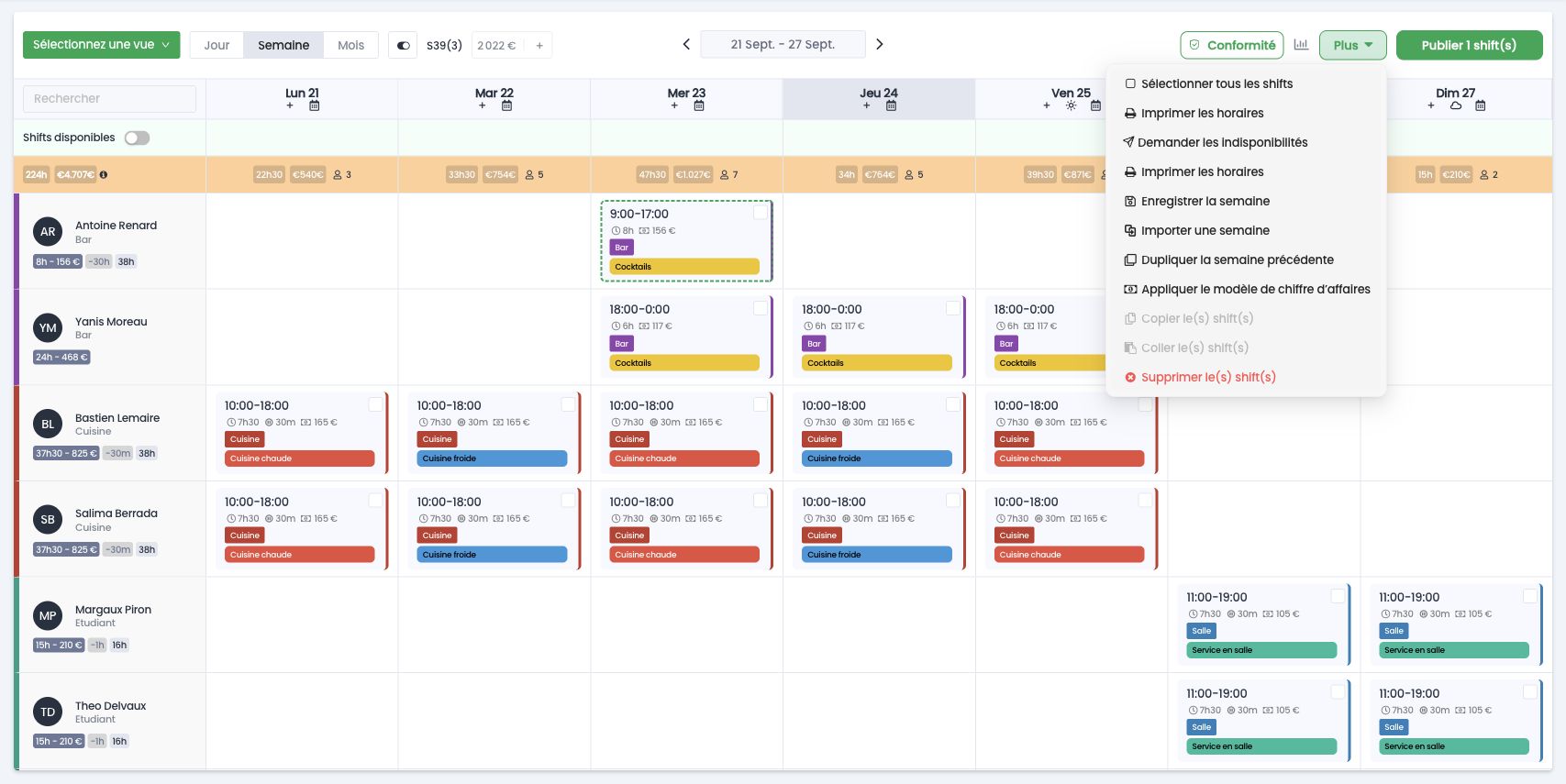This screenshot has width=1566, height=784.
Task: Enable the Shifts disponibles switch
Action: (137, 138)
